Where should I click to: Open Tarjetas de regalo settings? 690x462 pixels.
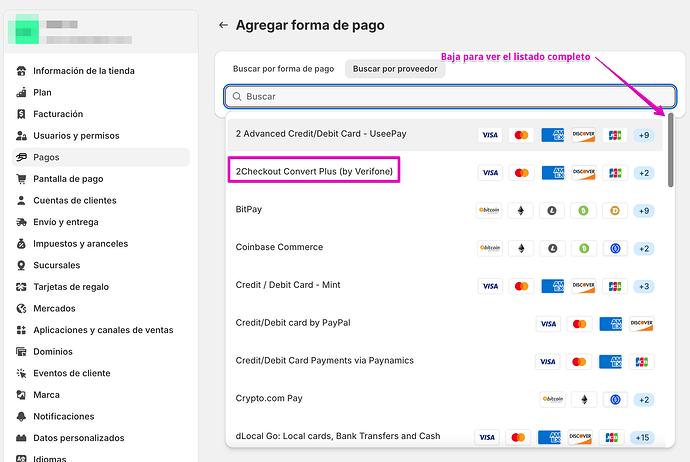click(71, 287)
